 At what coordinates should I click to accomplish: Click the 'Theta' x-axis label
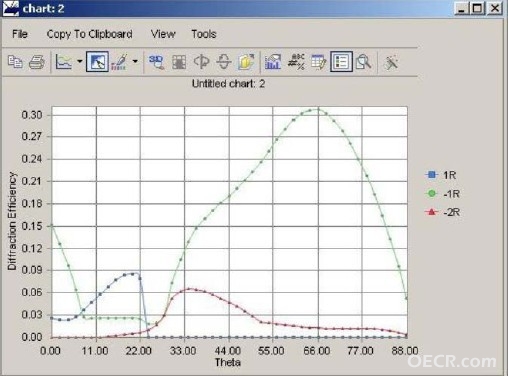click(x=228, y=362)
